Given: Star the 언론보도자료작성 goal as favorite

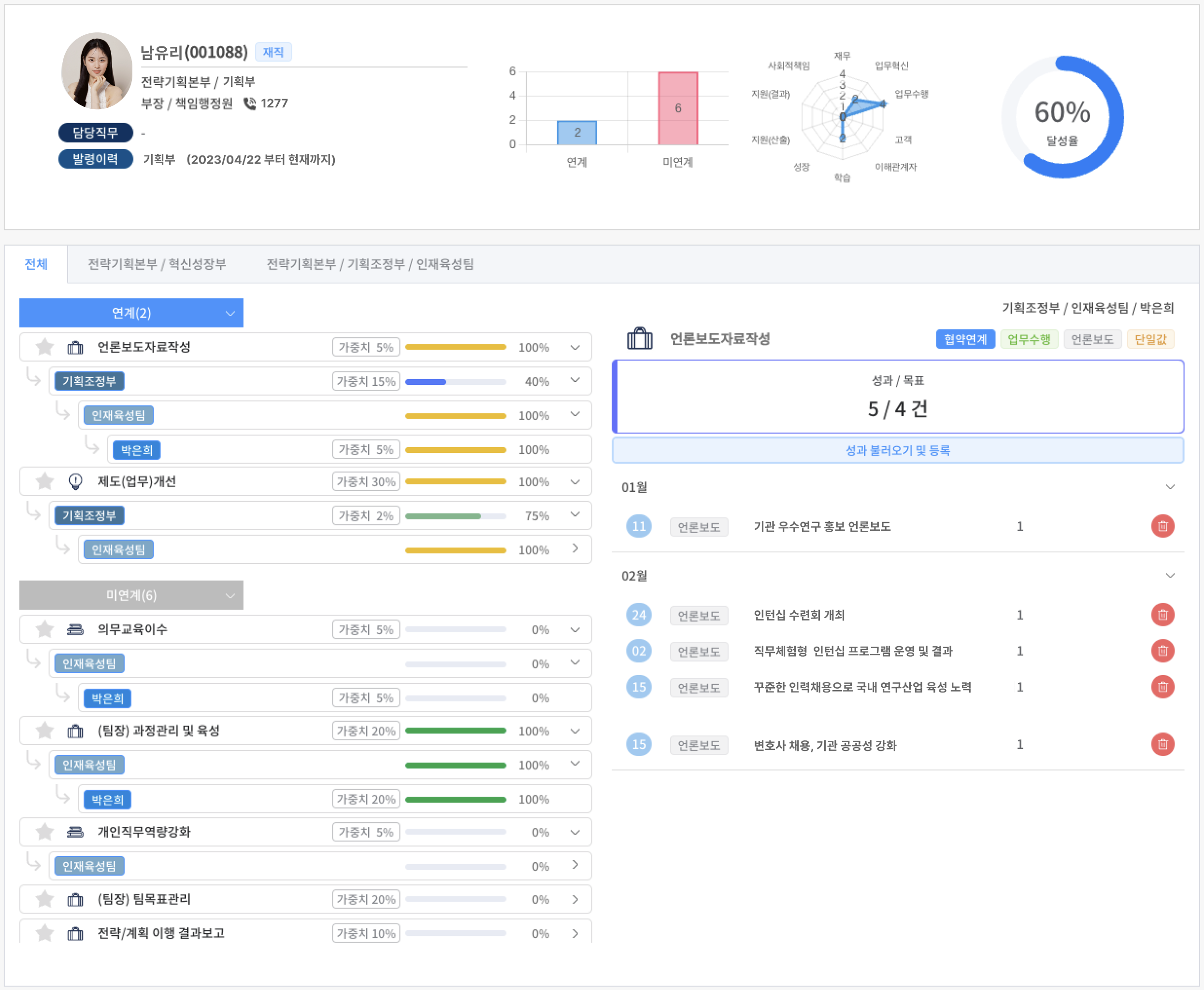Looking at the screenshot, I should tap(44, 347).
